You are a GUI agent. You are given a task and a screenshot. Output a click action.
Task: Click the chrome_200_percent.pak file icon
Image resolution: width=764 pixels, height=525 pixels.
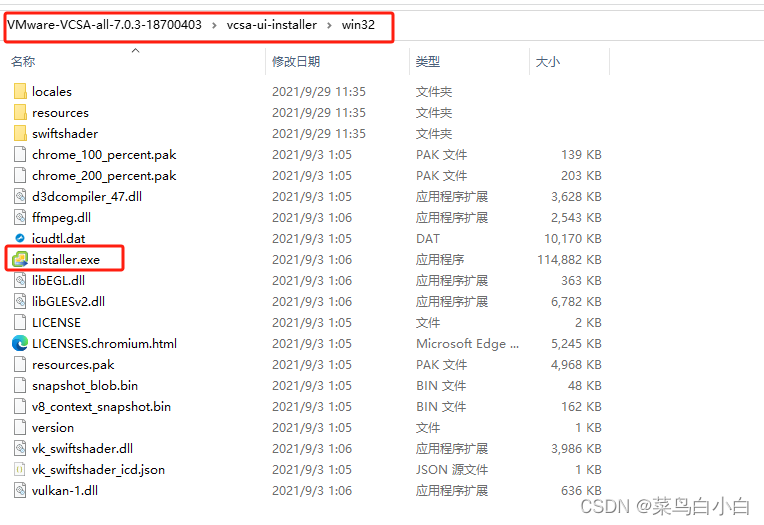[20, 175]
